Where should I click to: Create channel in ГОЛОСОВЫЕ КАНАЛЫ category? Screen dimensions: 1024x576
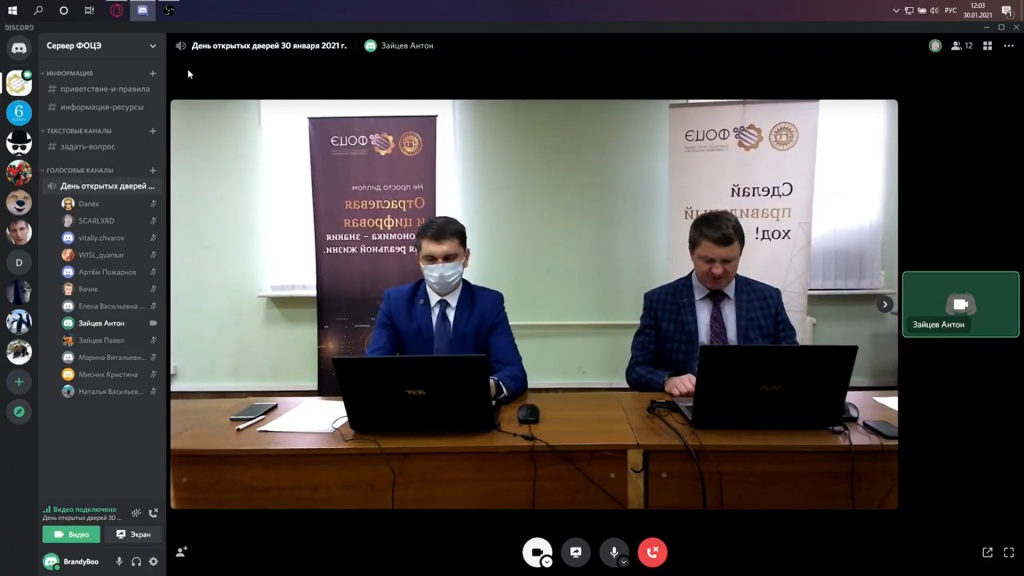[153, 170]
